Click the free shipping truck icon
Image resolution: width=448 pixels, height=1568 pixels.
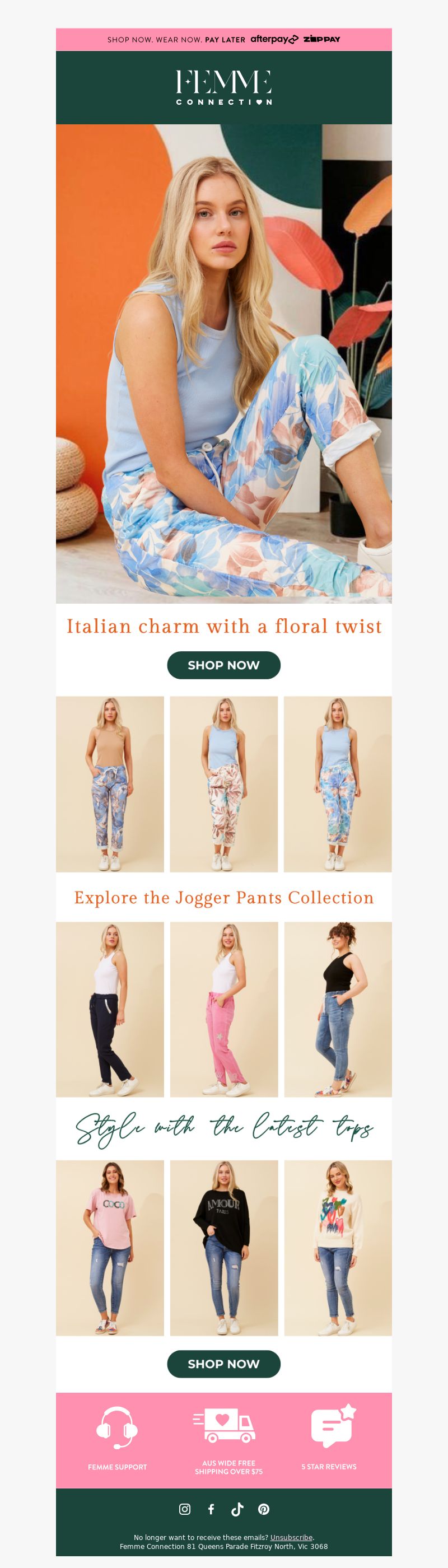point(224,1426)
